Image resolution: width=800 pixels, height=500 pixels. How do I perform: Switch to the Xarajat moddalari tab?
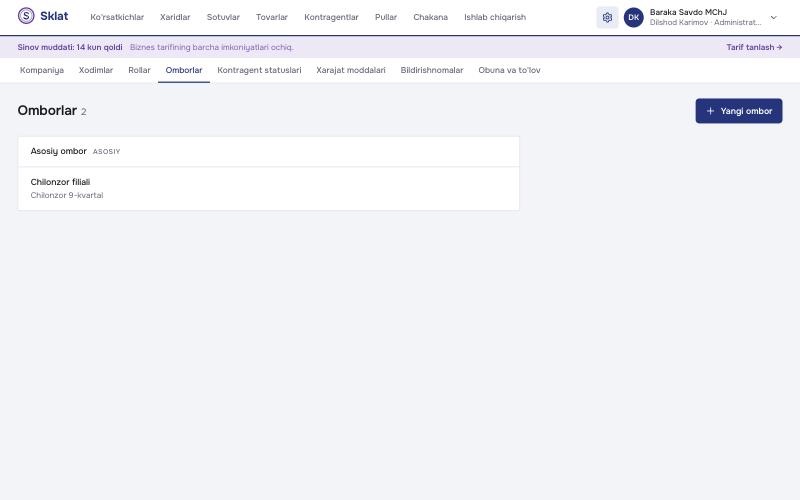coord(351,70)
